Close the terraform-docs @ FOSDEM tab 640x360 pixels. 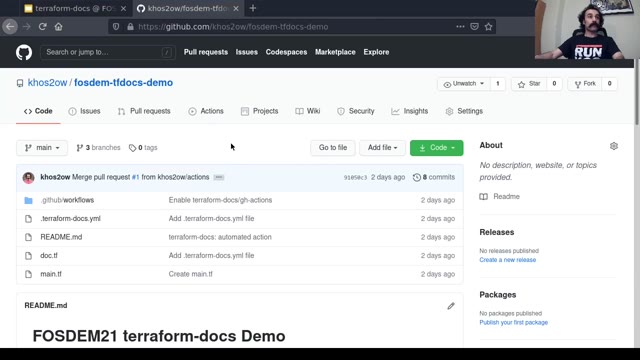tap(123, 8)
